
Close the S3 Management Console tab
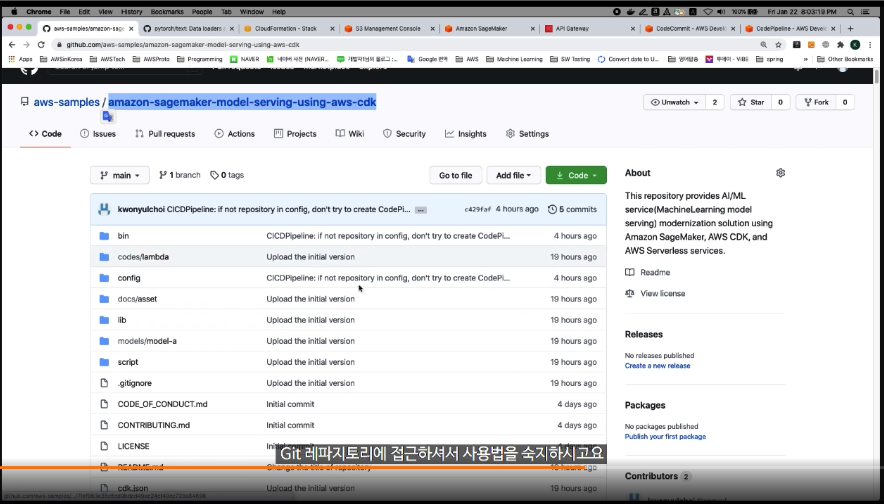tap(432, 28)
